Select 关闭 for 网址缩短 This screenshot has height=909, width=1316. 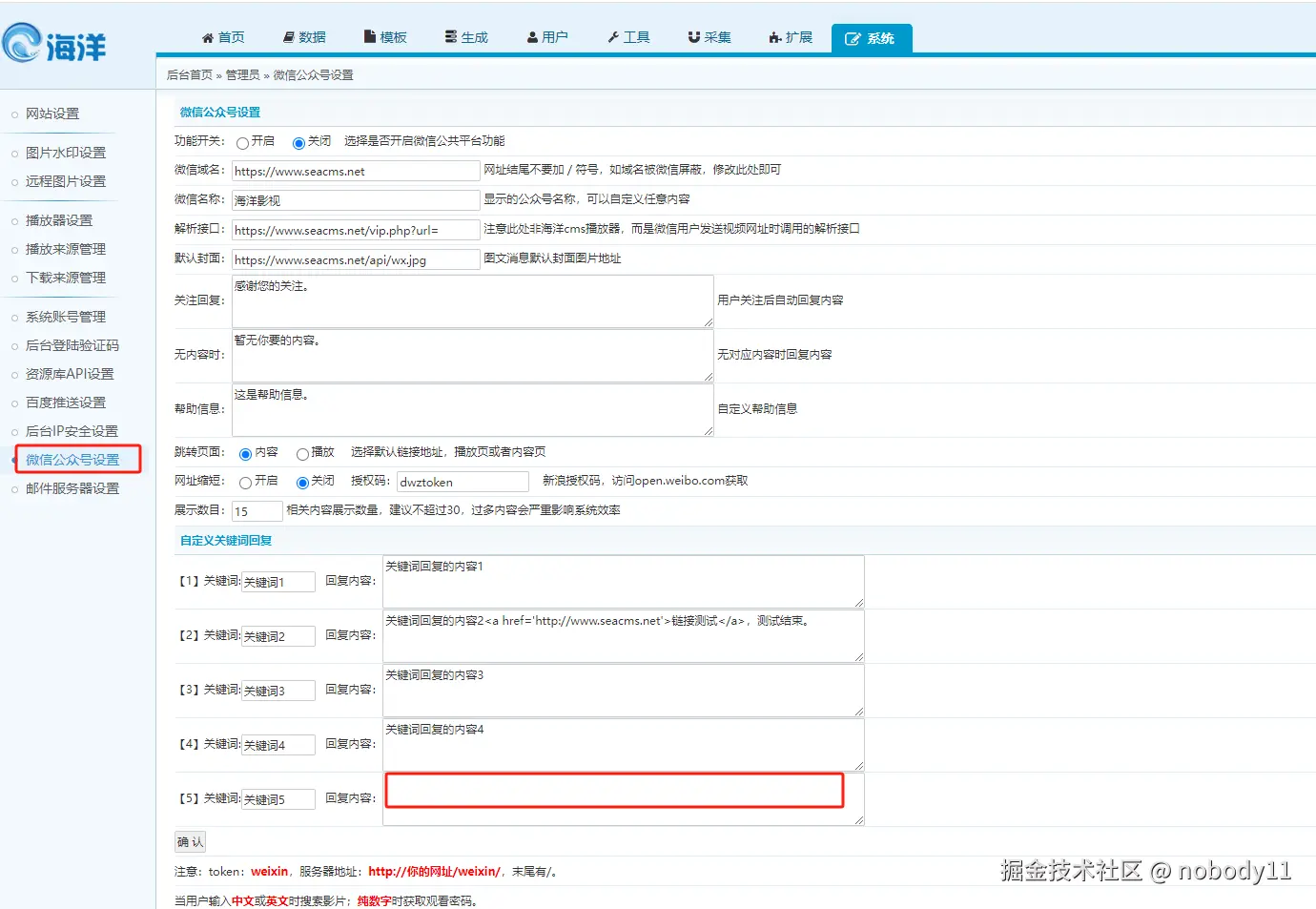(x=302, y=483)
